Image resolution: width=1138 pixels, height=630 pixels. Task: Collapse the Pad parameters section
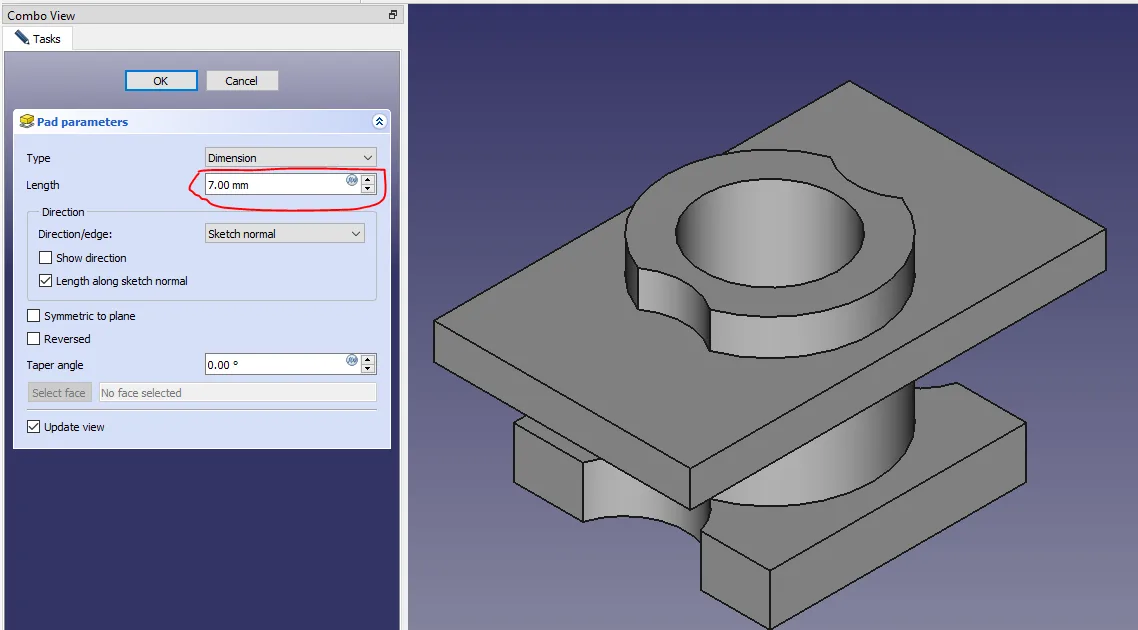click(379, 121)
